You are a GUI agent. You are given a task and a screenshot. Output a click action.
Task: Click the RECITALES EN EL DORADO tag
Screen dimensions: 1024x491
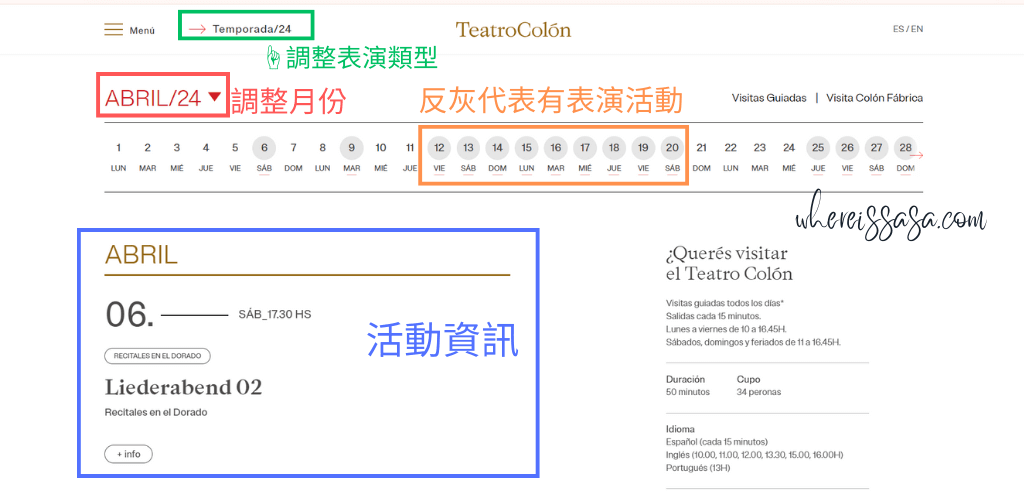click(x=157, y=356)
